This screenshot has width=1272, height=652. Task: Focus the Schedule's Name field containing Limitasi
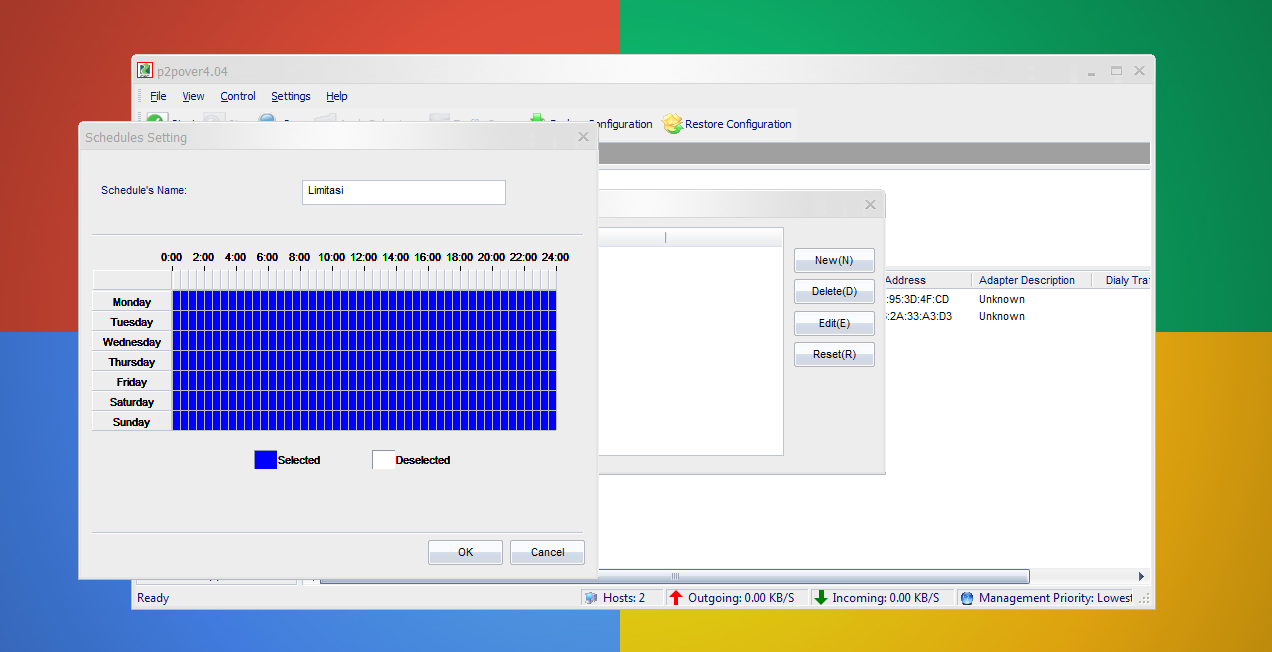(x=404, y=192)
